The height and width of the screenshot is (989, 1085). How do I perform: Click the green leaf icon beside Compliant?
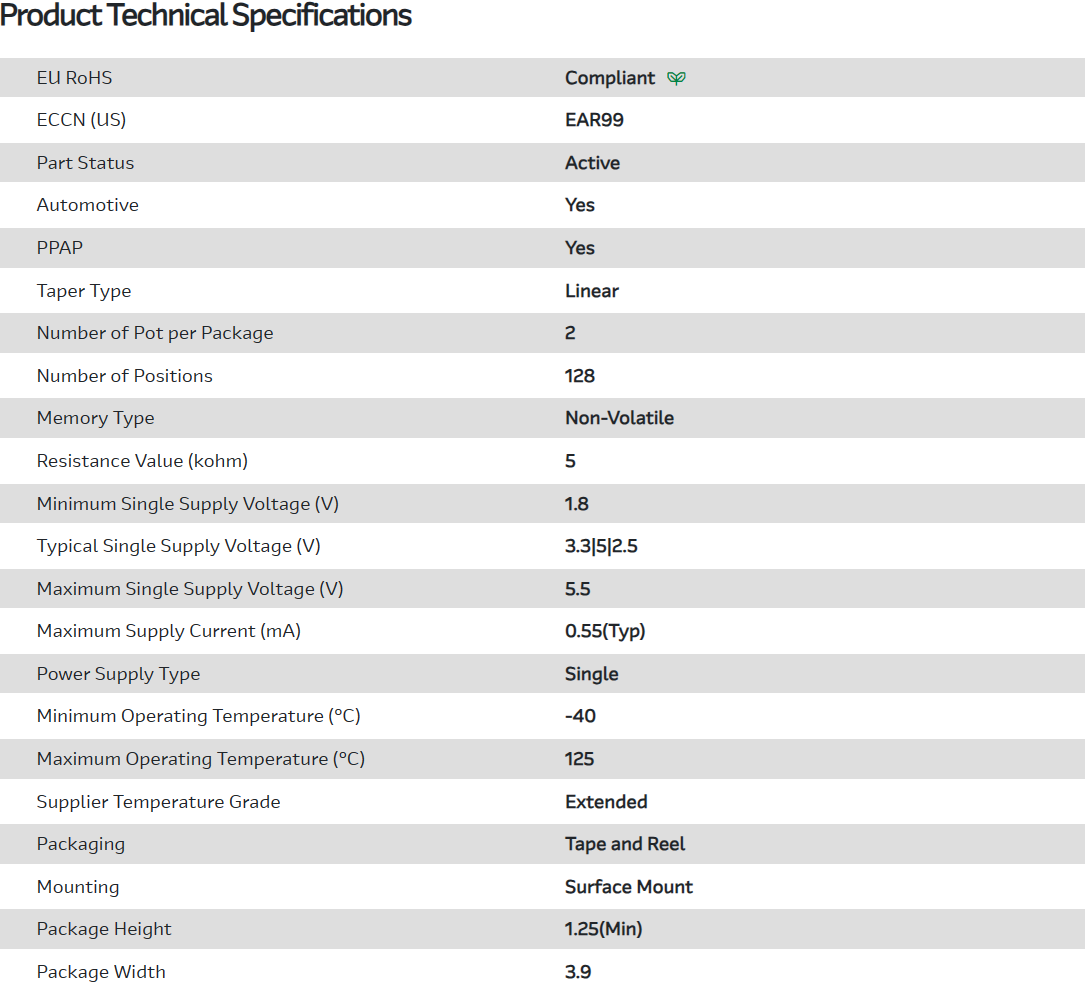point(677,78)
